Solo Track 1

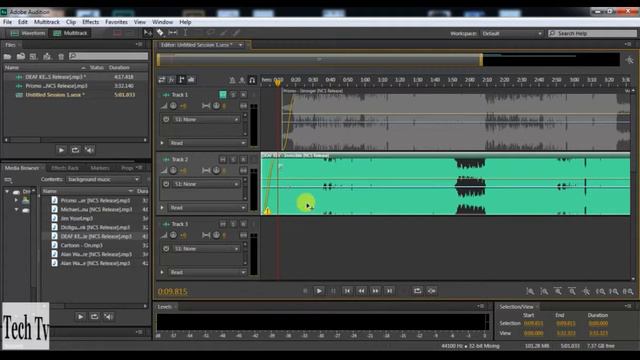click(233, 95)
